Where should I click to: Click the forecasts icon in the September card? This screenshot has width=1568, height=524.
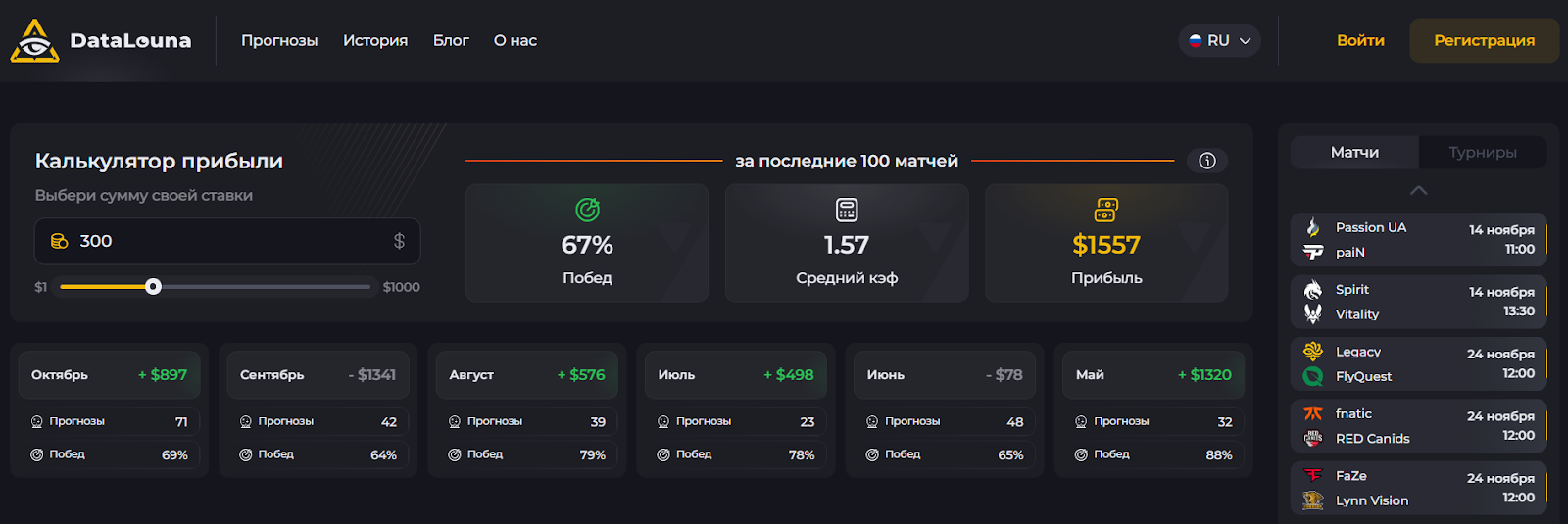[x=246, y=422]
